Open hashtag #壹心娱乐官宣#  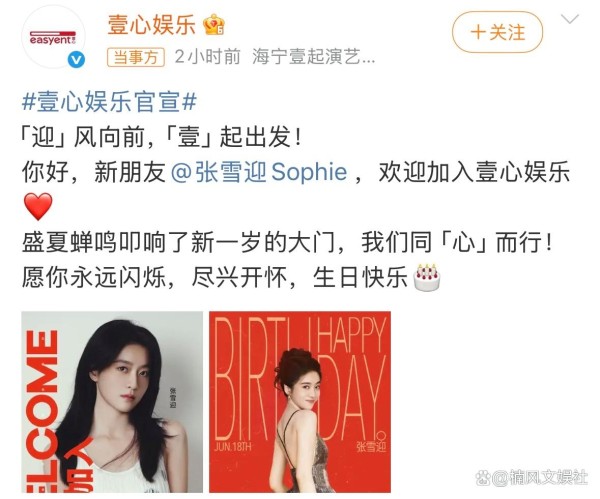[109, 102]
